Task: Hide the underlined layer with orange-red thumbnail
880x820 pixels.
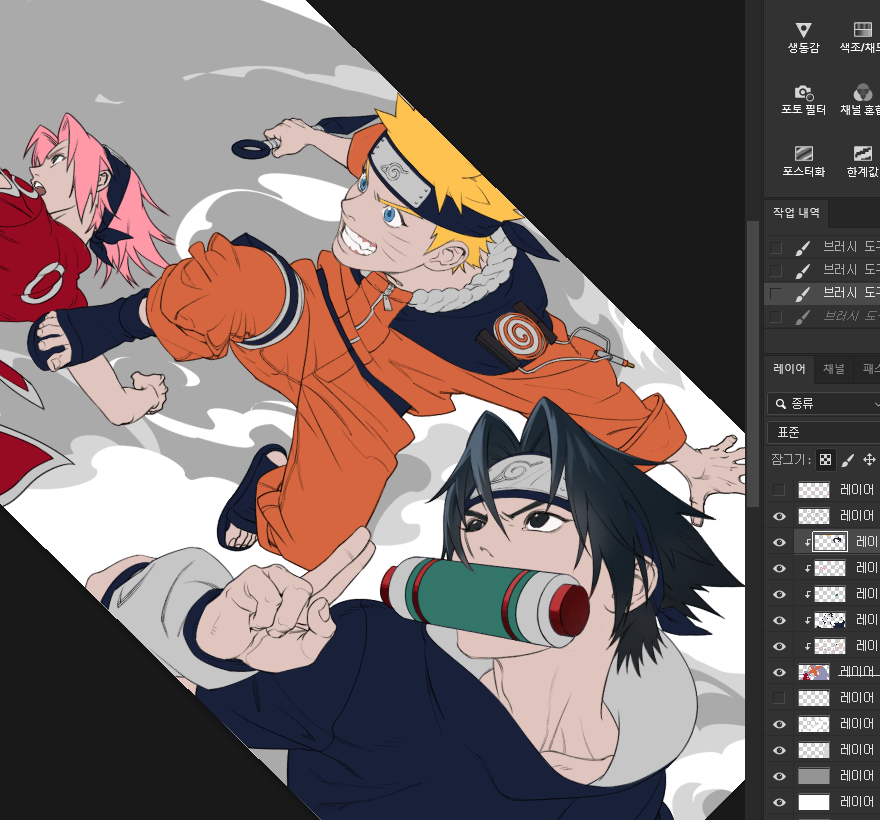Action: pyautogui.click(x=779, y=672)
